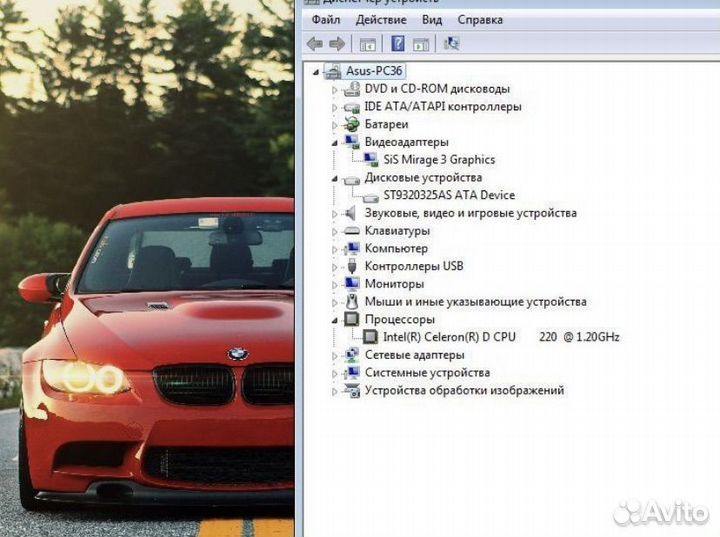Click the show console tree toolbar icon
Viewport: 720px width, 537px height.
coord(367,45)
